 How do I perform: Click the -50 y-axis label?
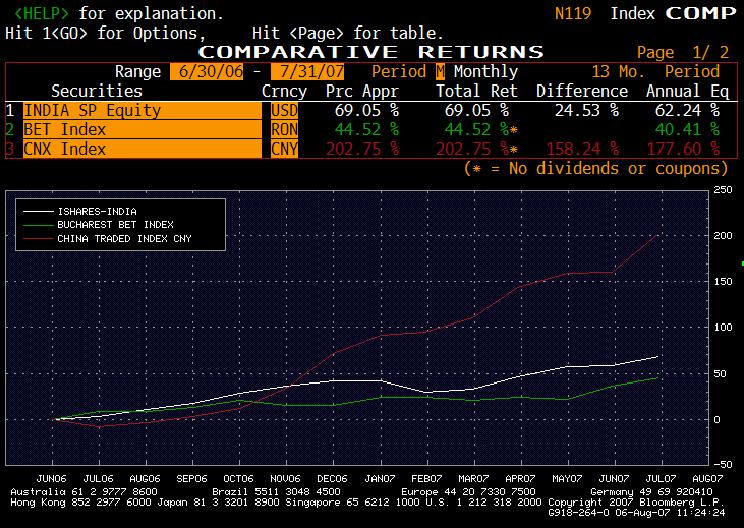tap(723, 464)
